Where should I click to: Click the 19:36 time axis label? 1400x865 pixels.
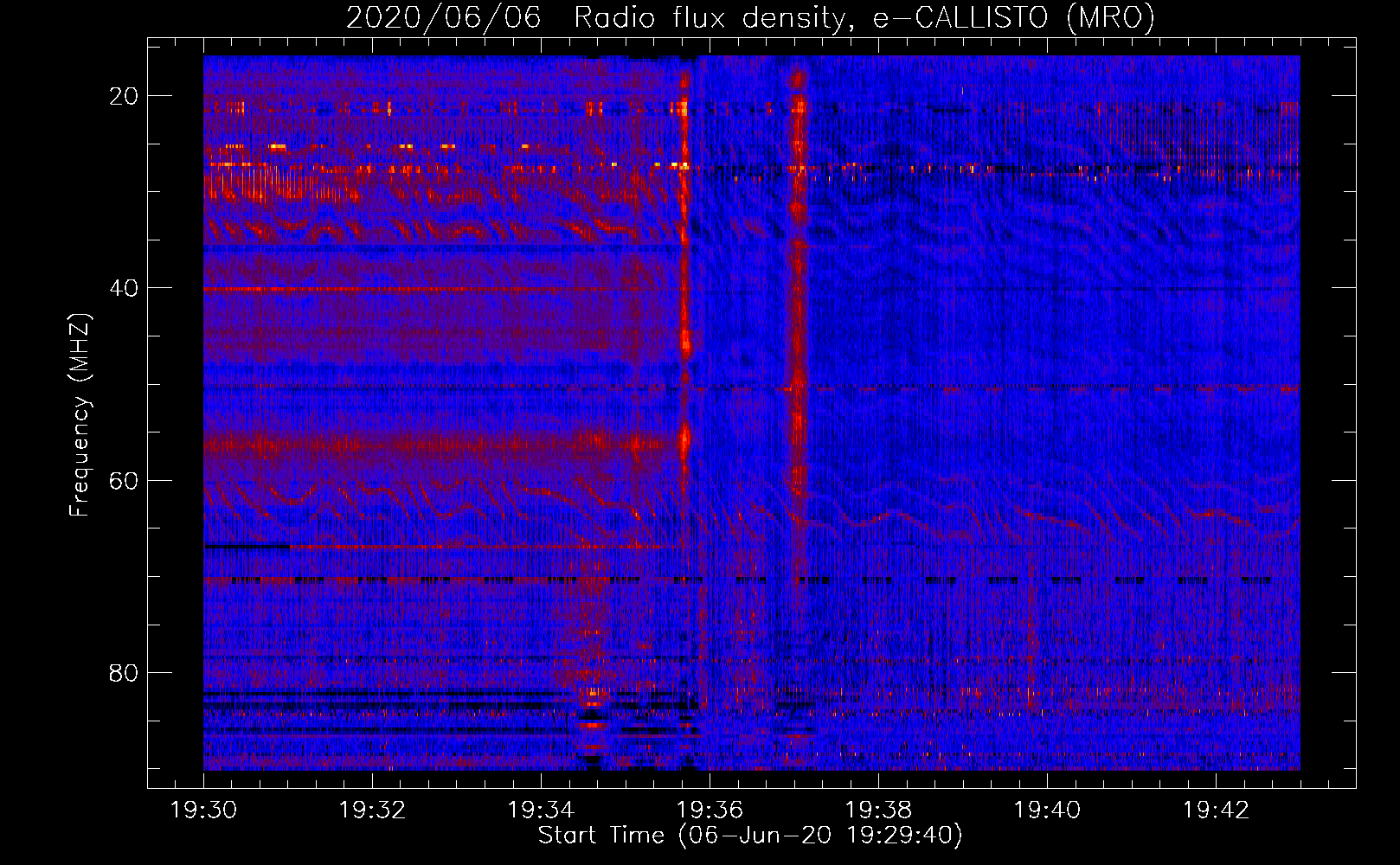(x=710, y=811)
